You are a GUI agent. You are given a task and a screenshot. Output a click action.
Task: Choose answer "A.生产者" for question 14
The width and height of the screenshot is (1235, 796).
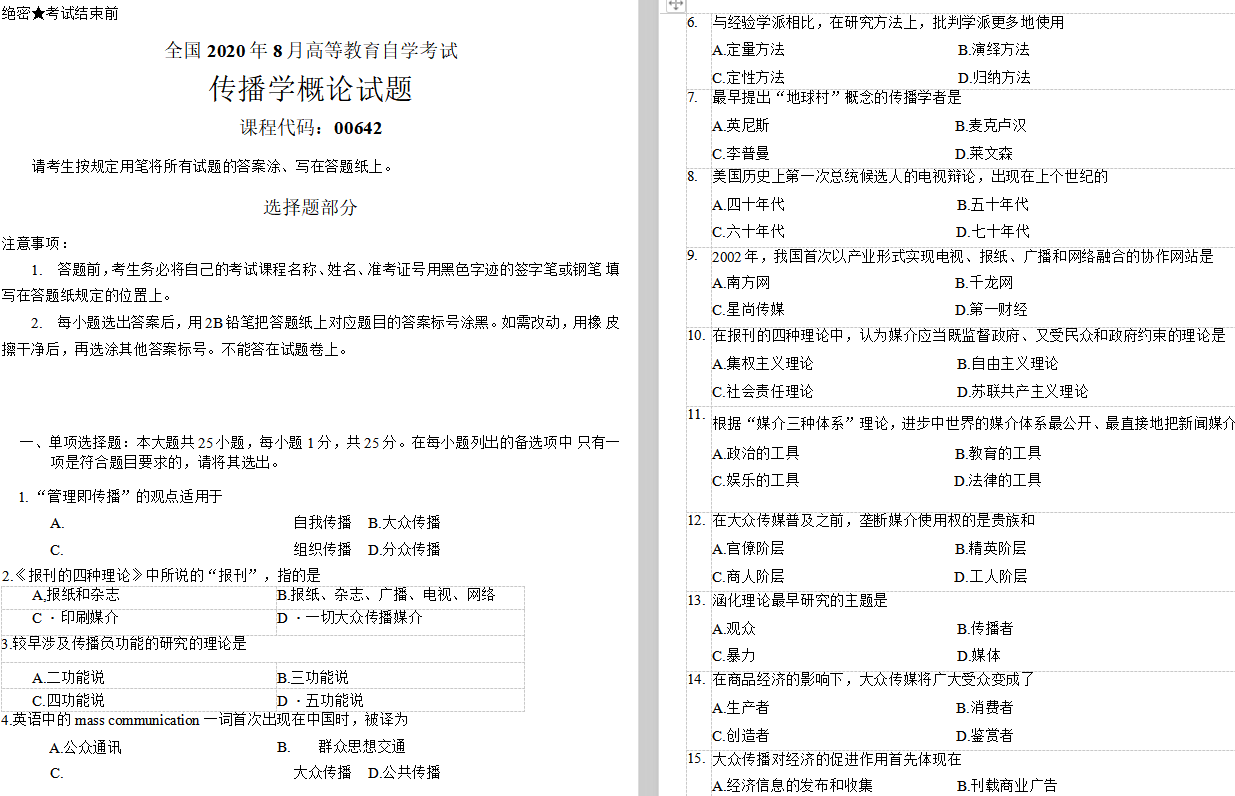coord(741,708)
